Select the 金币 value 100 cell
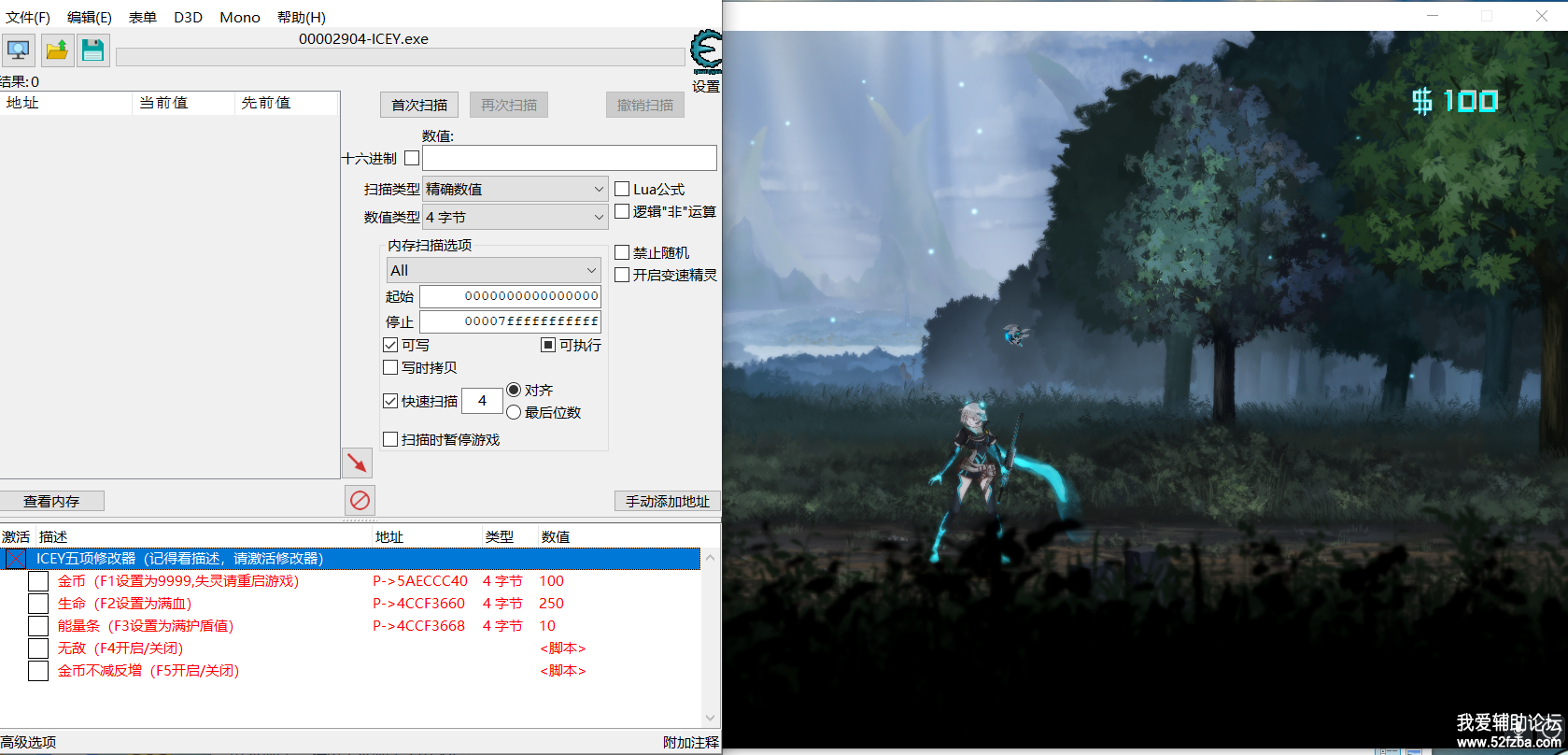This screenshot has width=1568, height=755. pyautogui.click(x=551, y=581)
